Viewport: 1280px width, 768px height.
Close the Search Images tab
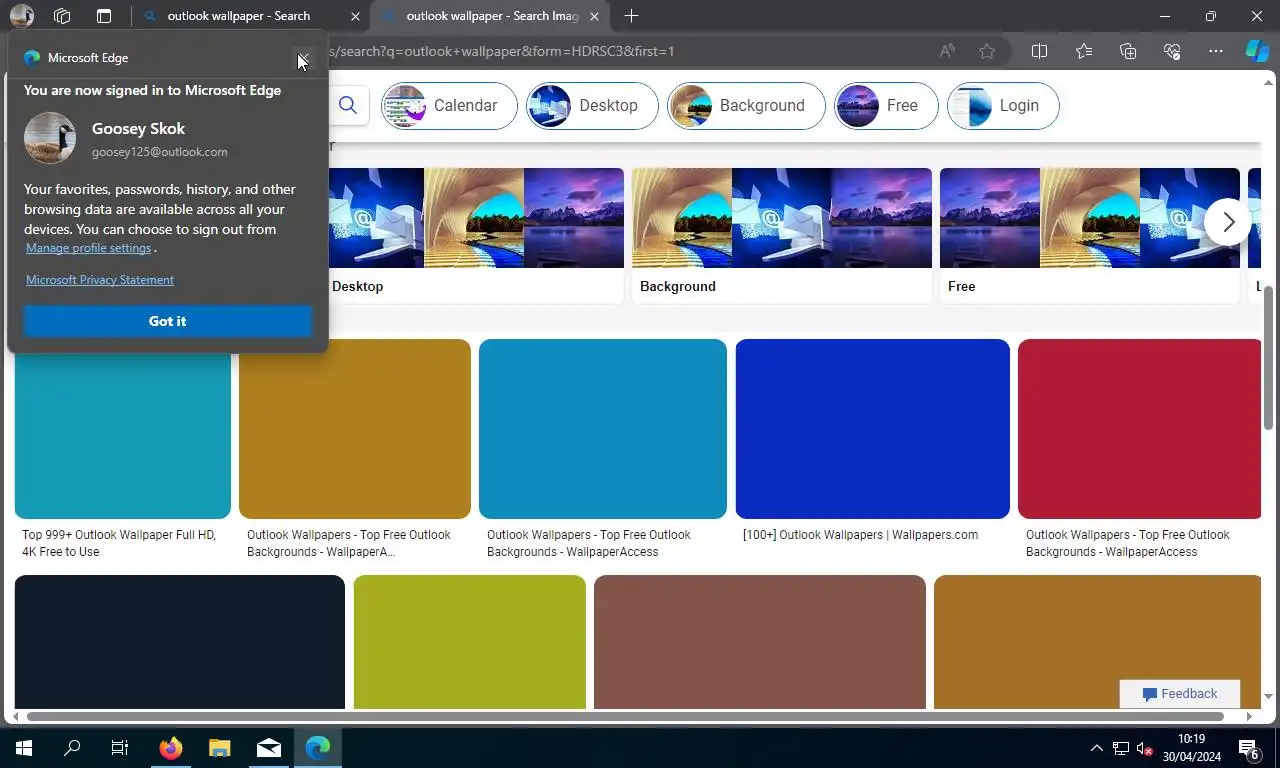pyautogui.click(x=595, y=16)
